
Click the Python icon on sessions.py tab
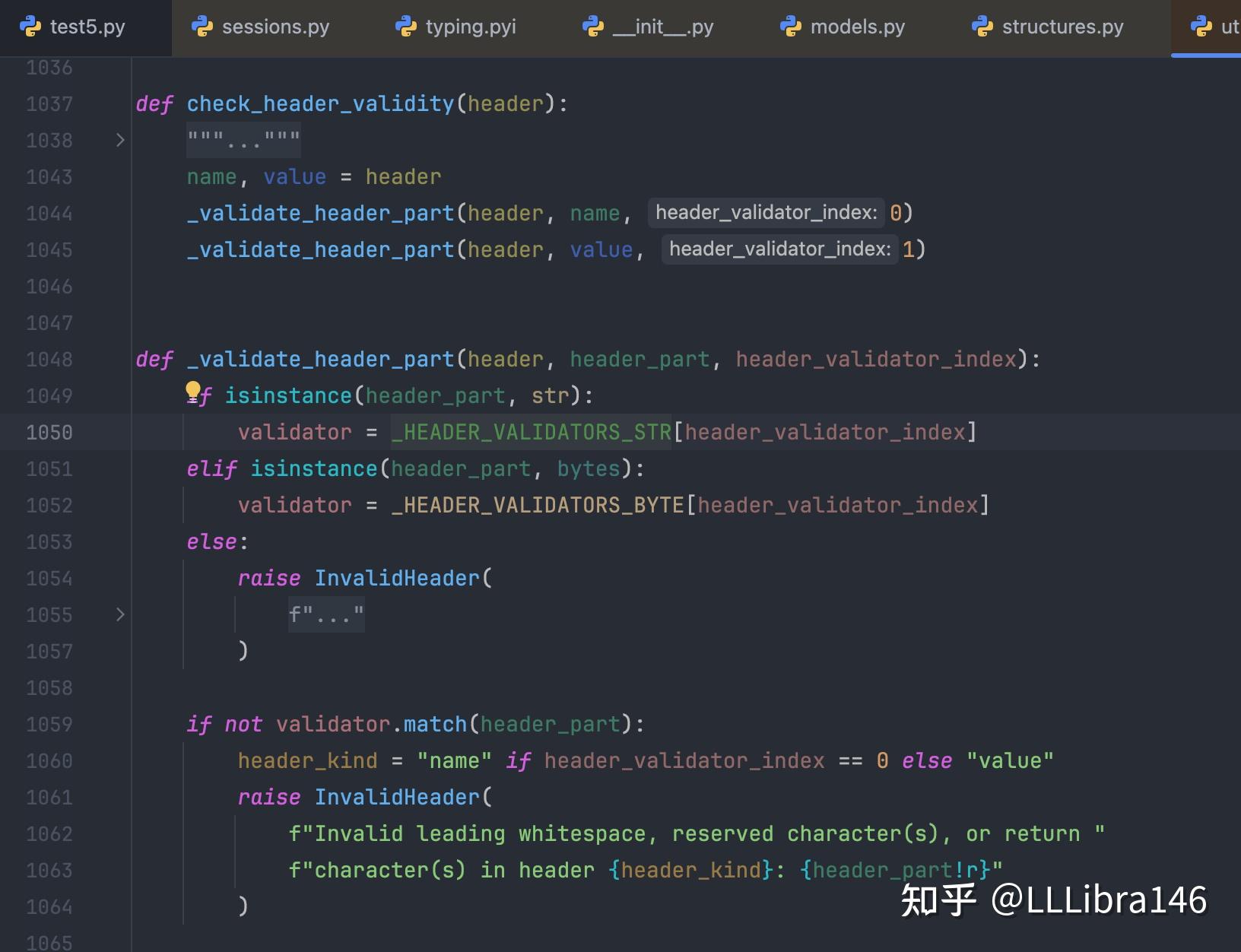[x=202, y=26]
